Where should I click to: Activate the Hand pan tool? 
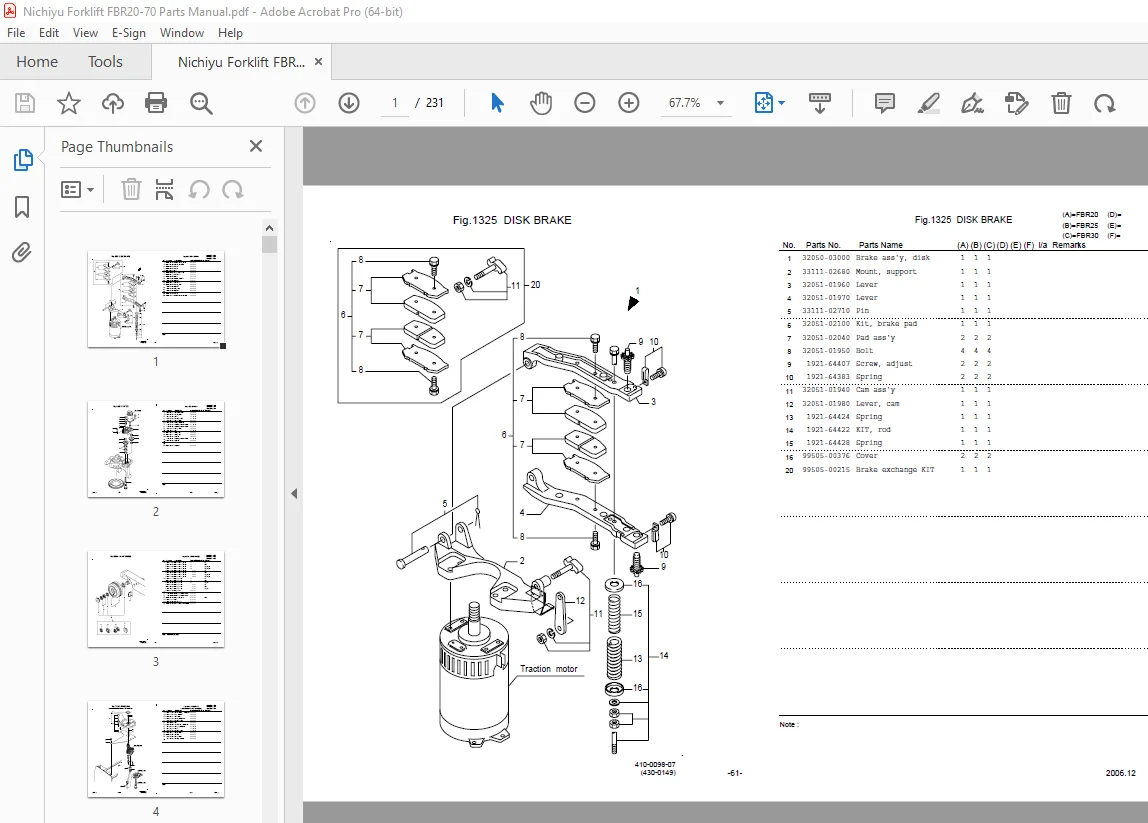[541, 103]
